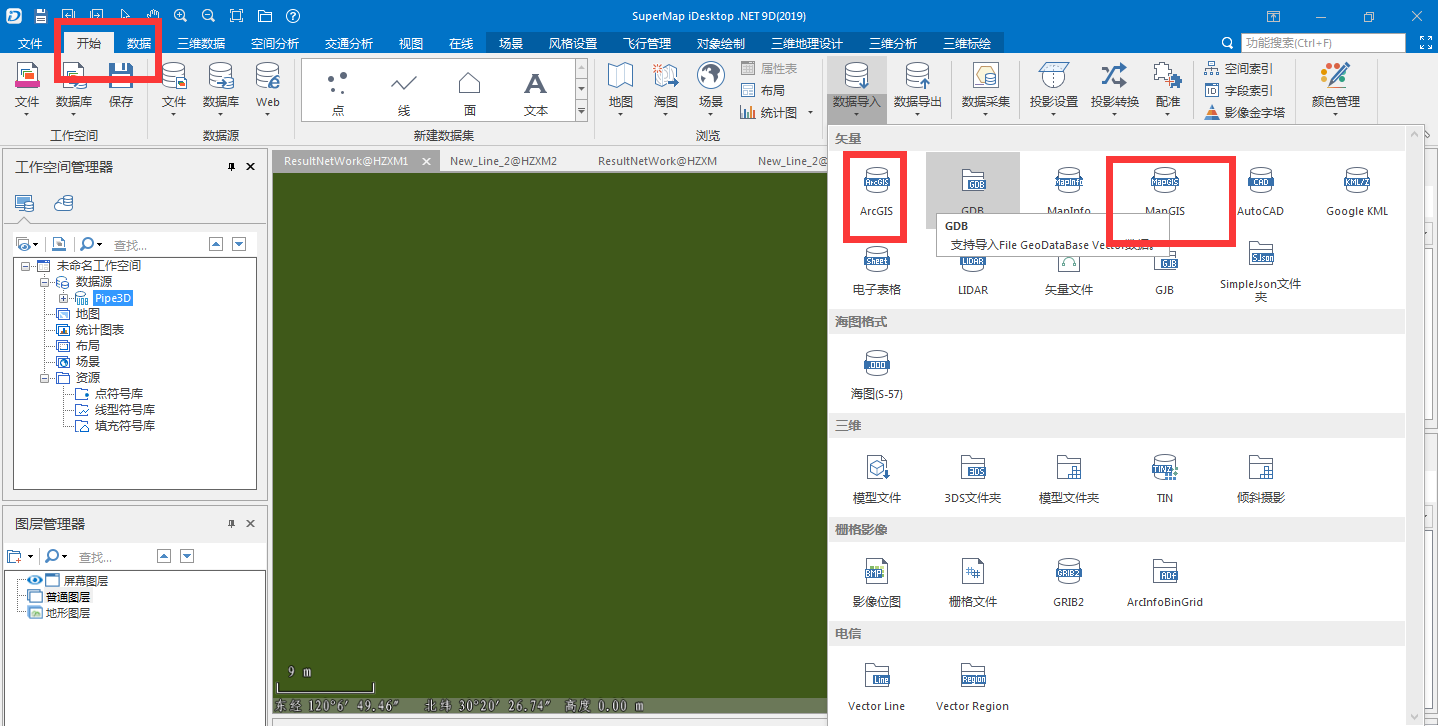Create new 点 point dataset

point(337,91)
